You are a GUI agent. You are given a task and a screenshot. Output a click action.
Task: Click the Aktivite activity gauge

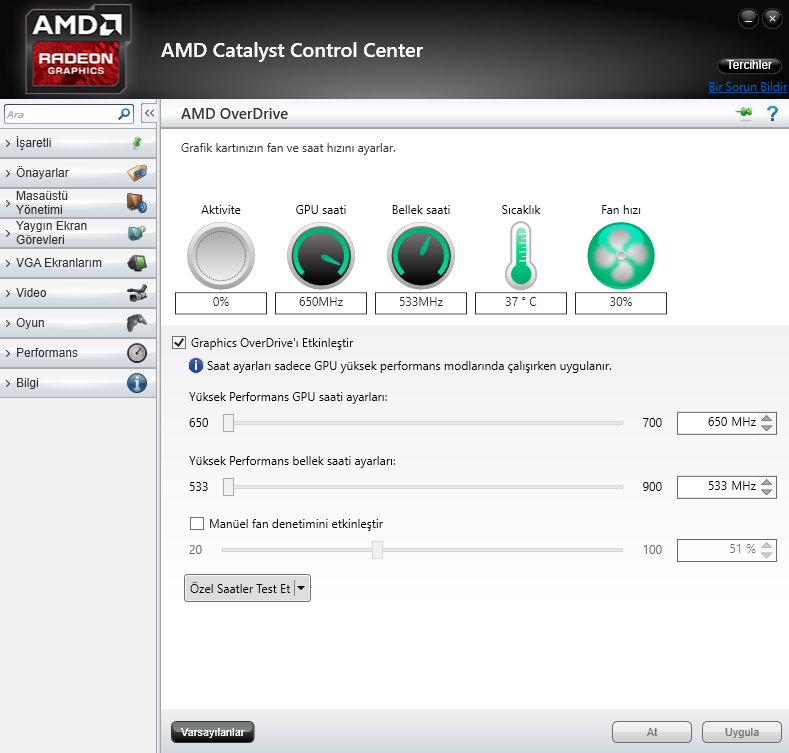(221, 256)
